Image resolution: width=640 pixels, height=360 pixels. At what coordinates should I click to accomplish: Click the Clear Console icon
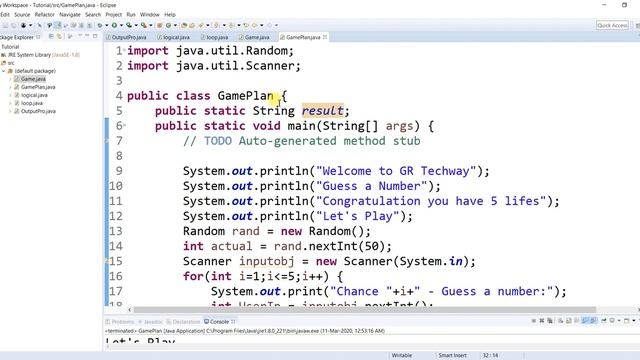(x=560, y=321)
